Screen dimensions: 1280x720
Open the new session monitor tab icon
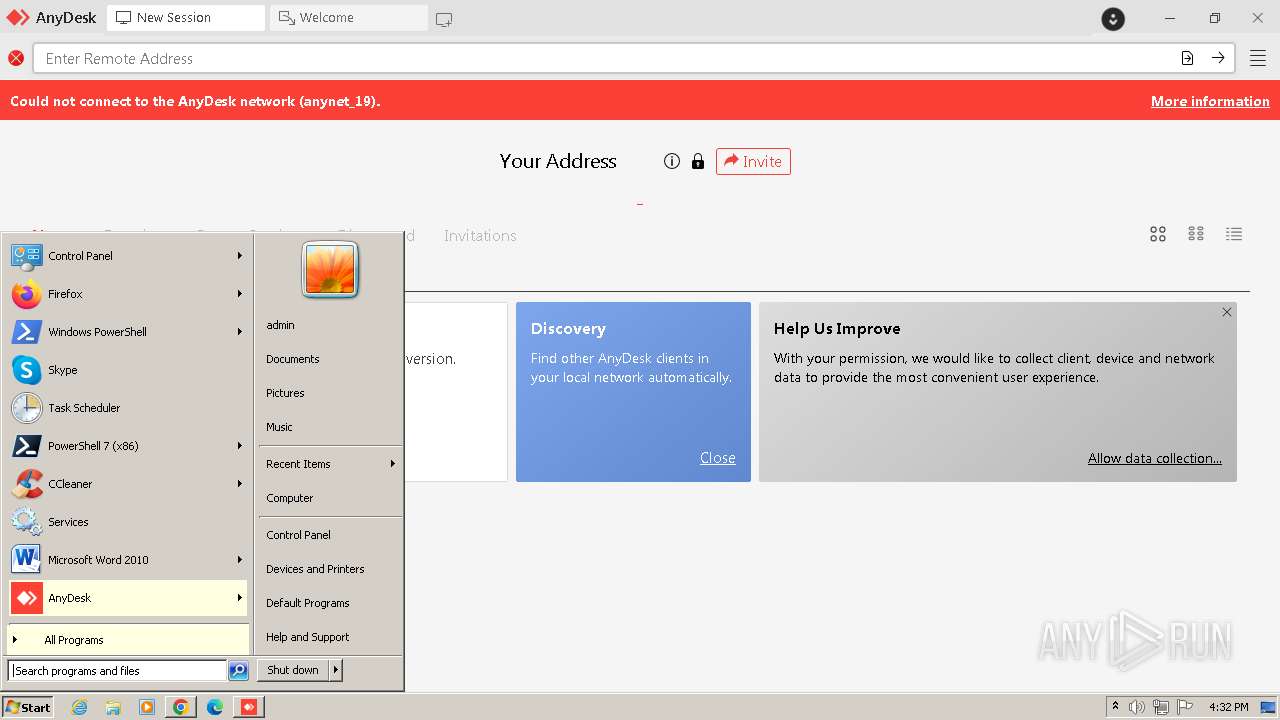point(444,19)
